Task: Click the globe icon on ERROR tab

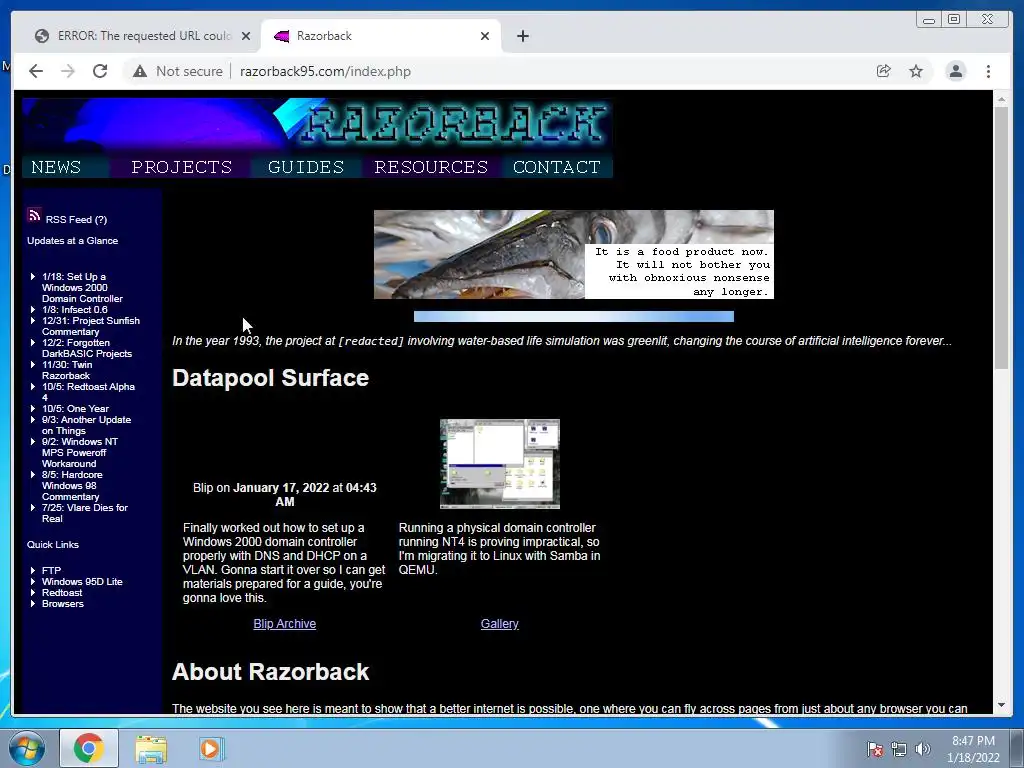Action: coord(42,36)
